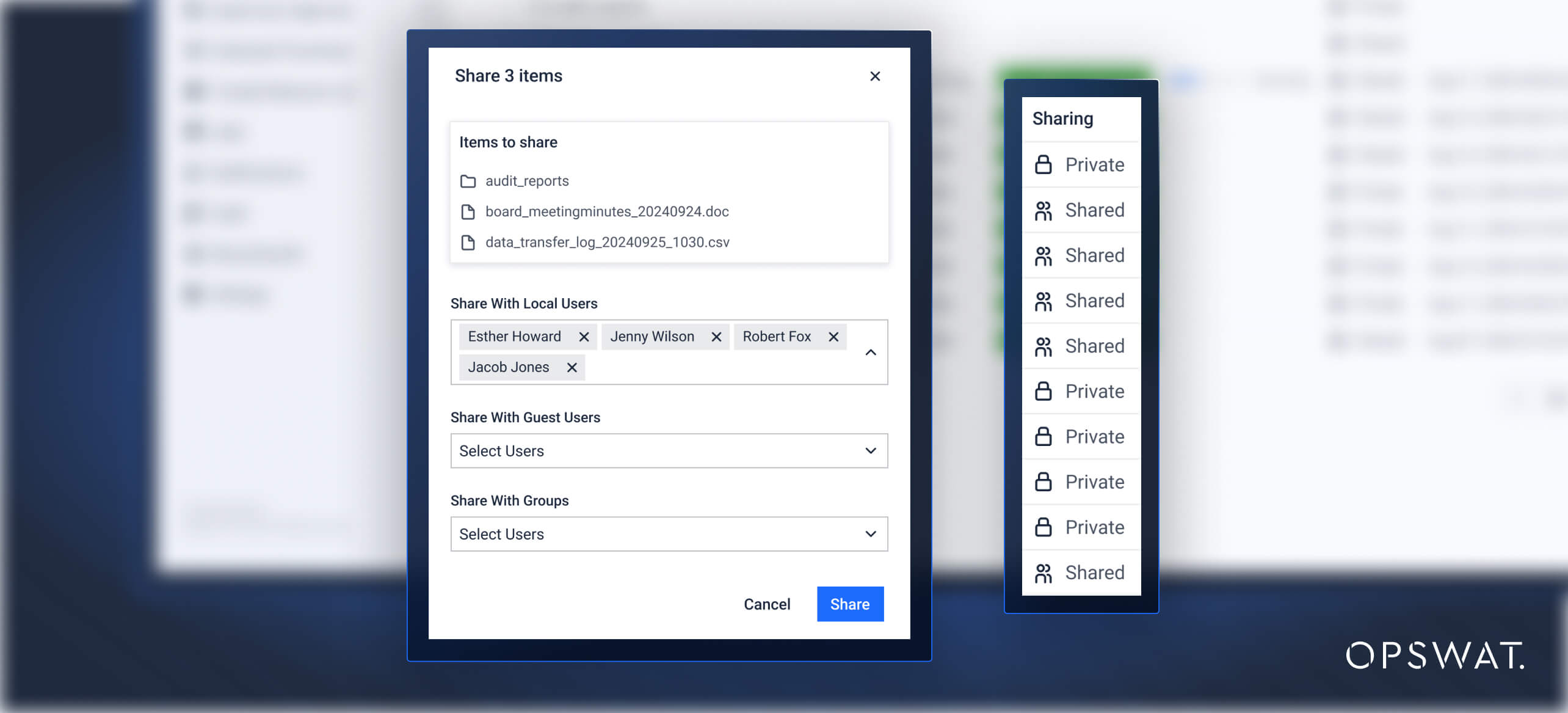The height and width of the screenshot is (713, 1568).
Task: Click the audit_reports folder icon
Action: (468, 180)
